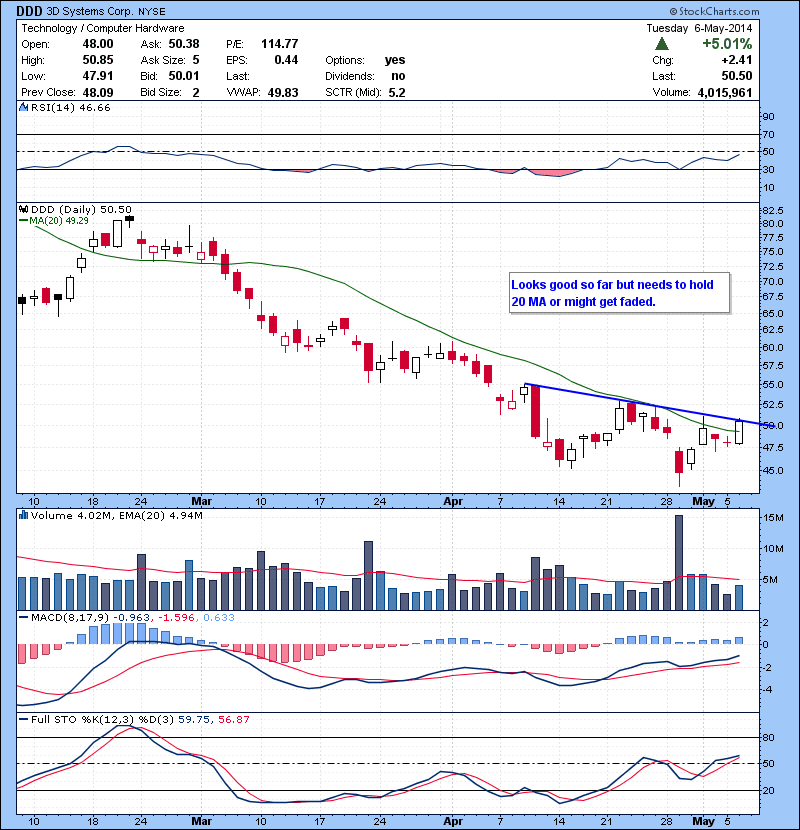This screenshot has width=800, height=830.
Task: Select the EPS value 0.44
Action: (286, 60)
